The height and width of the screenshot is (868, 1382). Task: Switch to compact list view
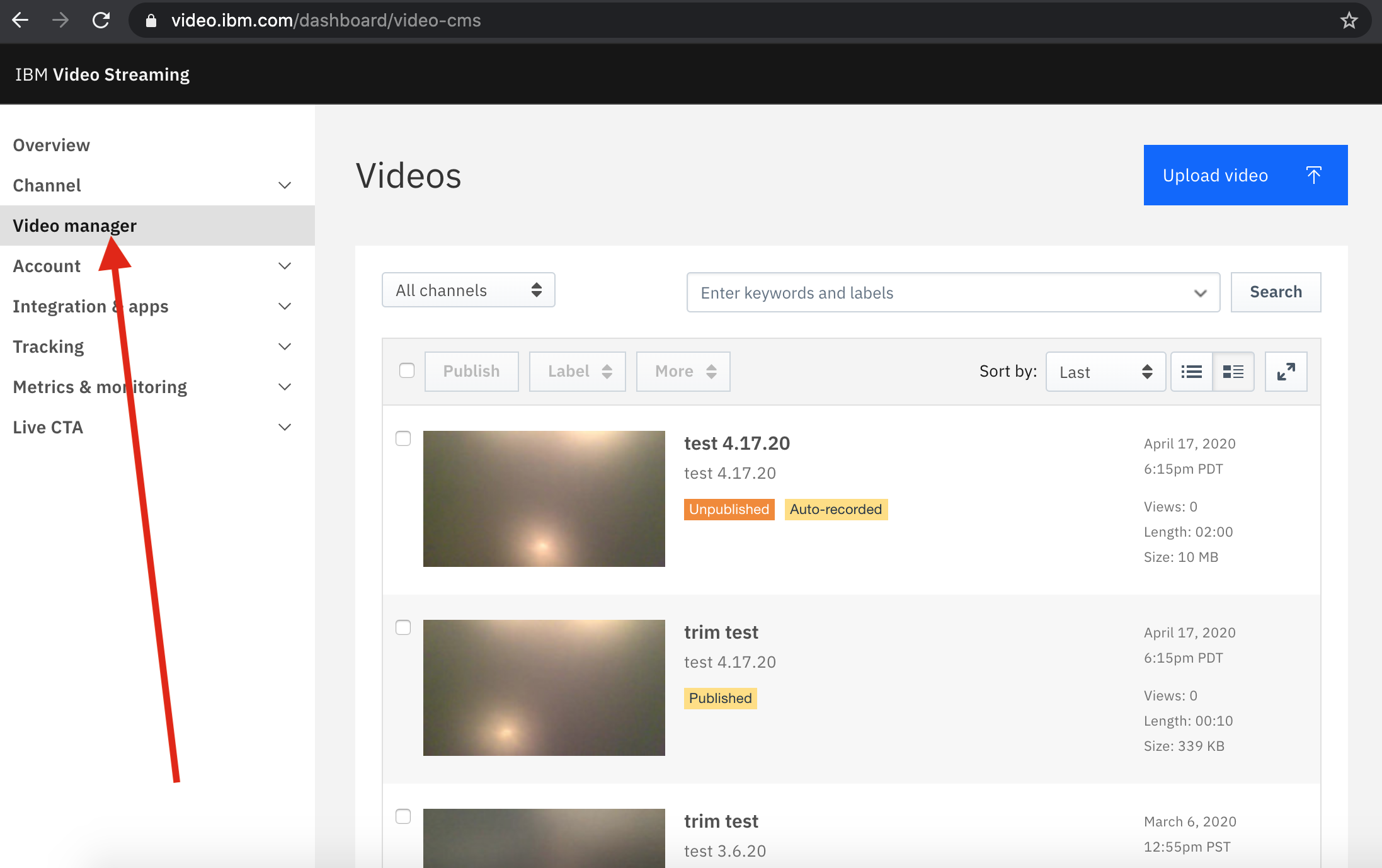1191,372
